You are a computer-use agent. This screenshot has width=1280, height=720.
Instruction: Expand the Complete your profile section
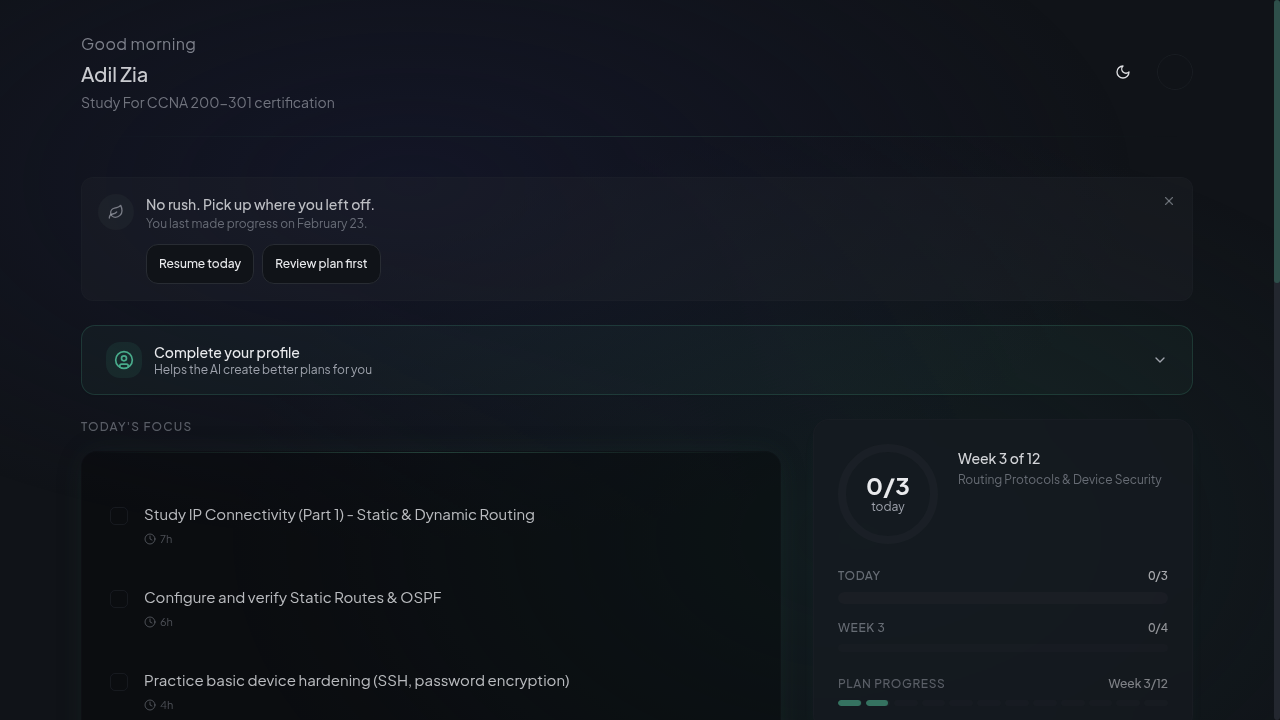pyautogui.click(x=1159, y=360)
